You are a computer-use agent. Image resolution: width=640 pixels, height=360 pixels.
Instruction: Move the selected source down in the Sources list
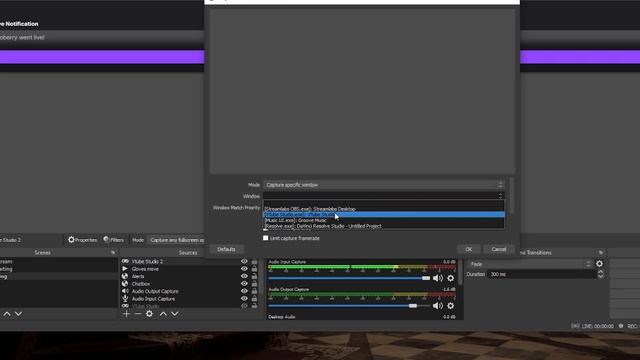[175, 313]
